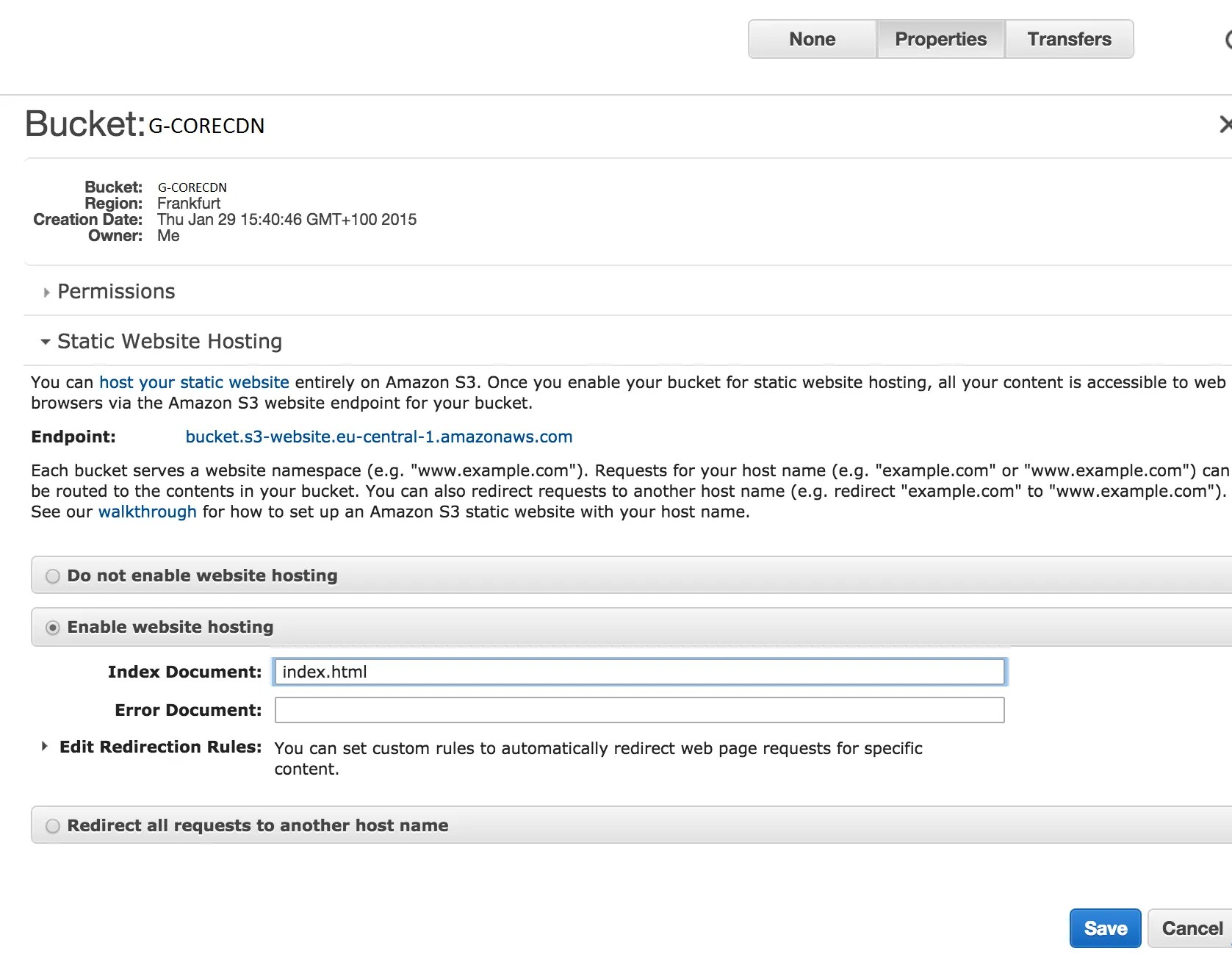The image size is (1232, 954).
Task: Click inside the Error Document field
Action: pos(638,709)
